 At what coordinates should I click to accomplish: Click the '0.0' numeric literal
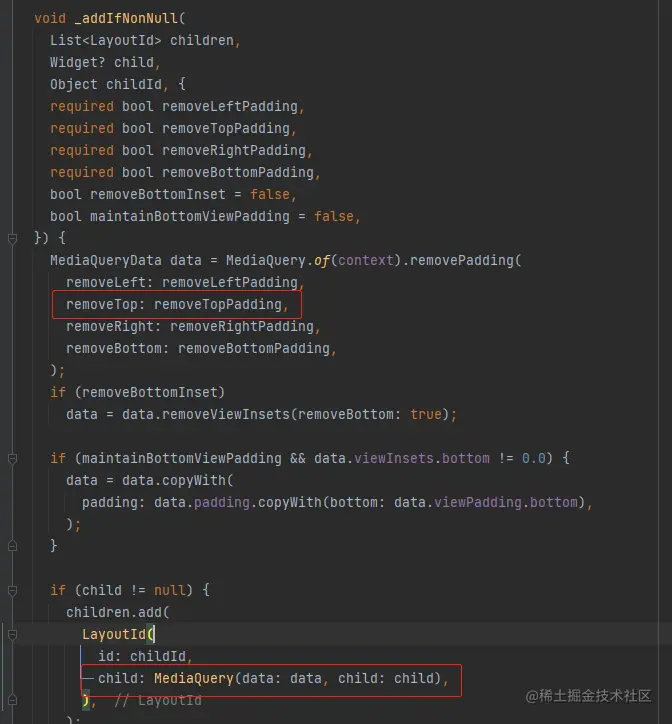[533, 459]
